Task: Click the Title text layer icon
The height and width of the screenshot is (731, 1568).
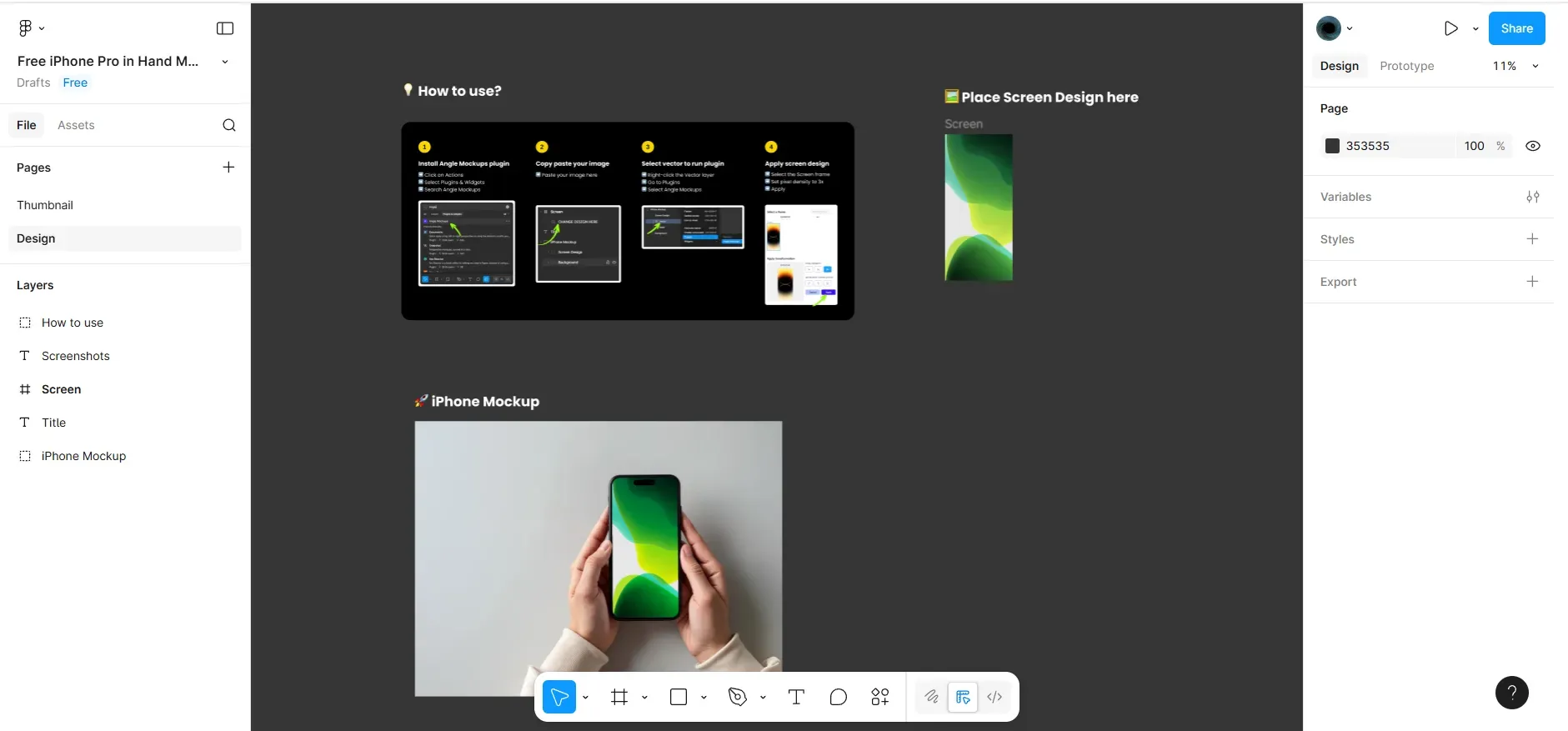Action: click(x=25, y=423)
